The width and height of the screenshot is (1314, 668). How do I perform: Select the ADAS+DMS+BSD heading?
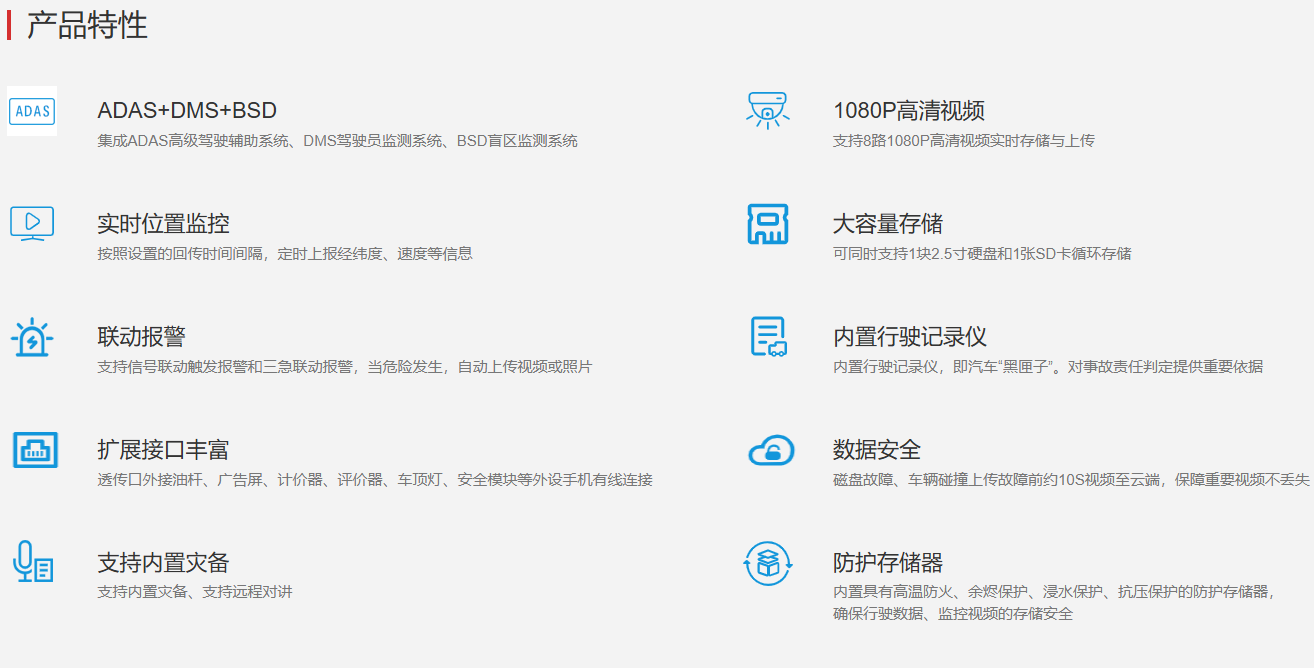point(187,111)
